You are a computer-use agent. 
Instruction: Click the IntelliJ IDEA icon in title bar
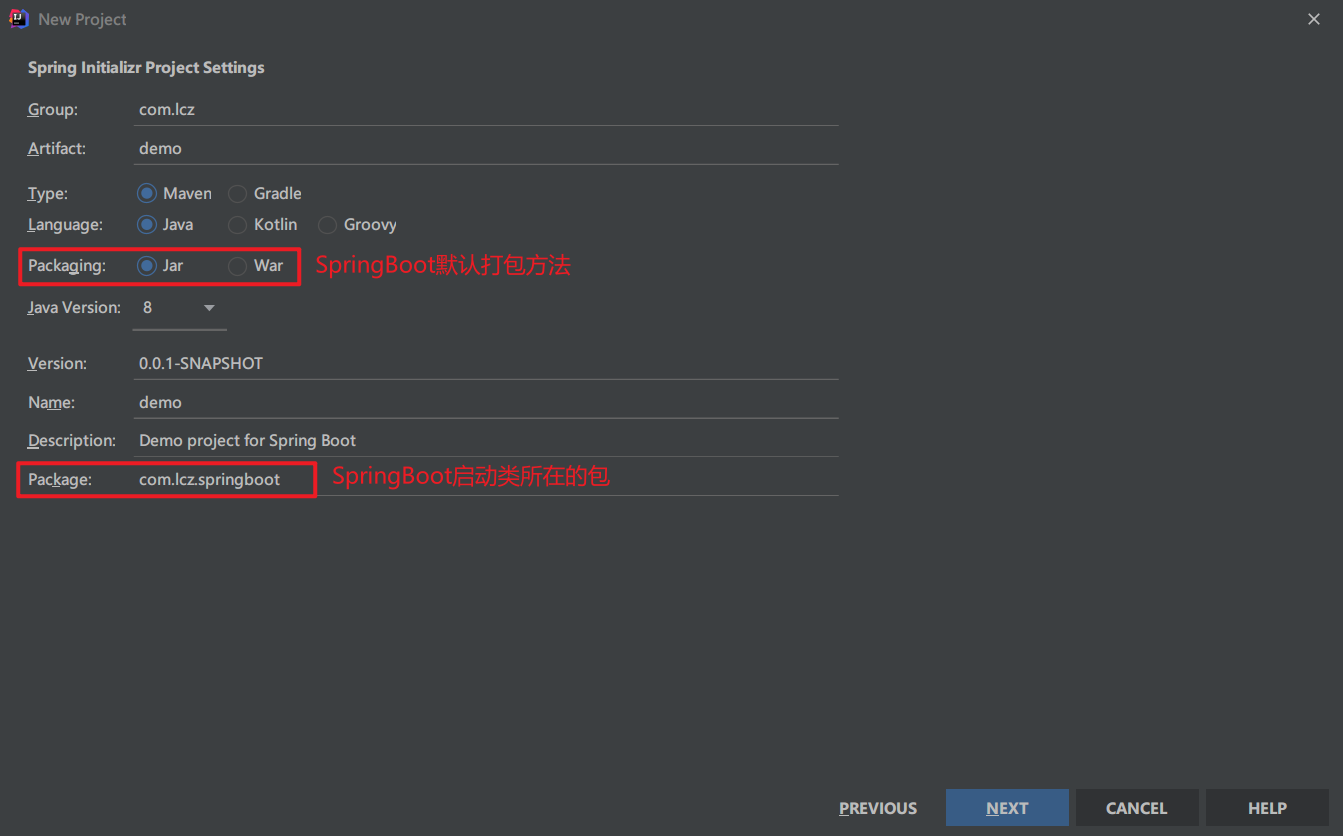coord(19,19)
